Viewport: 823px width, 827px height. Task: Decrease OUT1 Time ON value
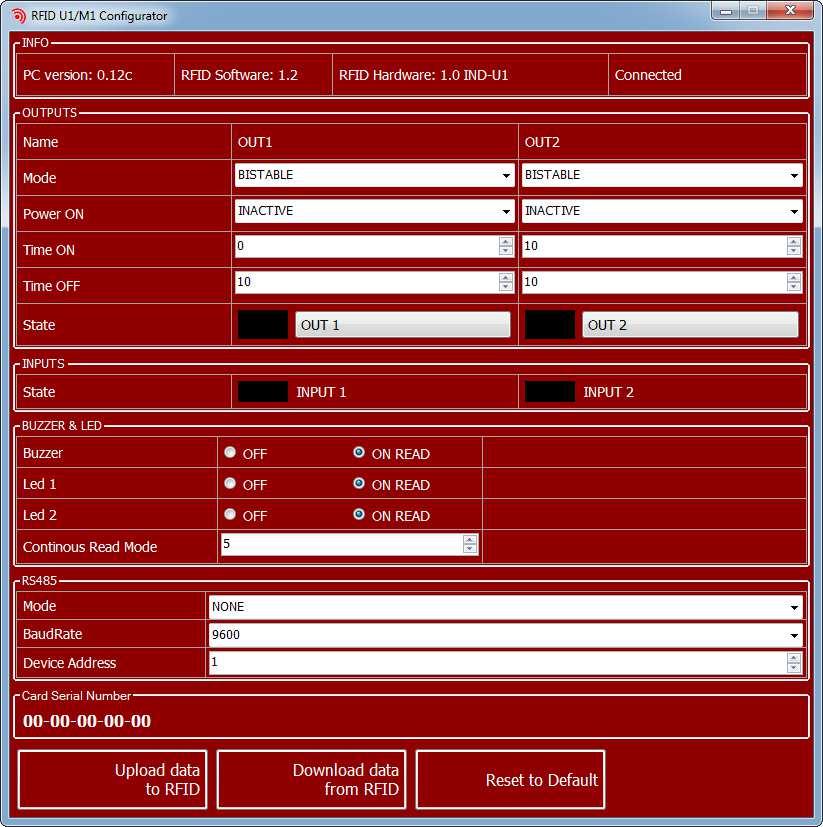(x=505, y=251)
